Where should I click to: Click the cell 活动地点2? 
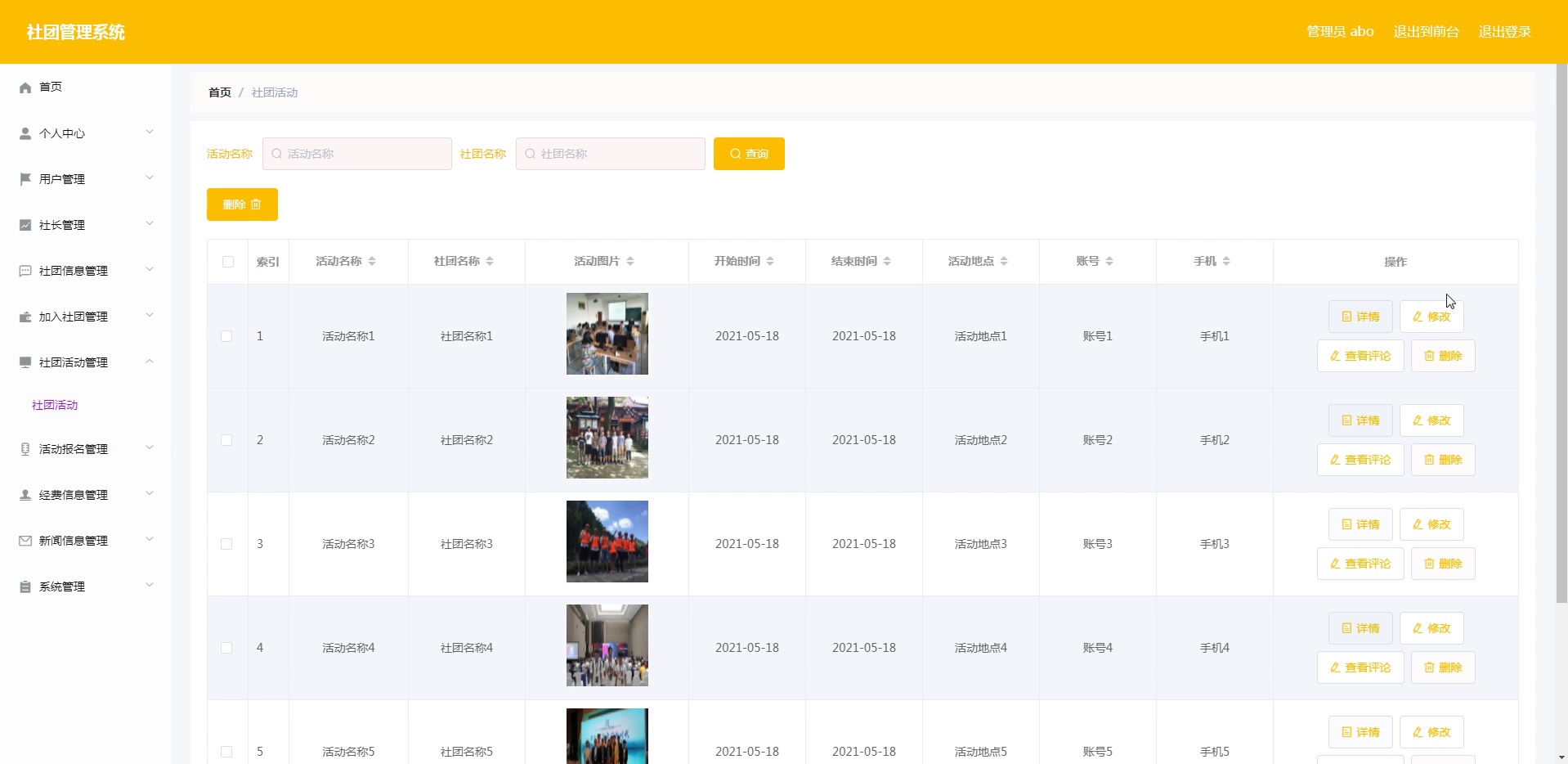pos(981,440)
